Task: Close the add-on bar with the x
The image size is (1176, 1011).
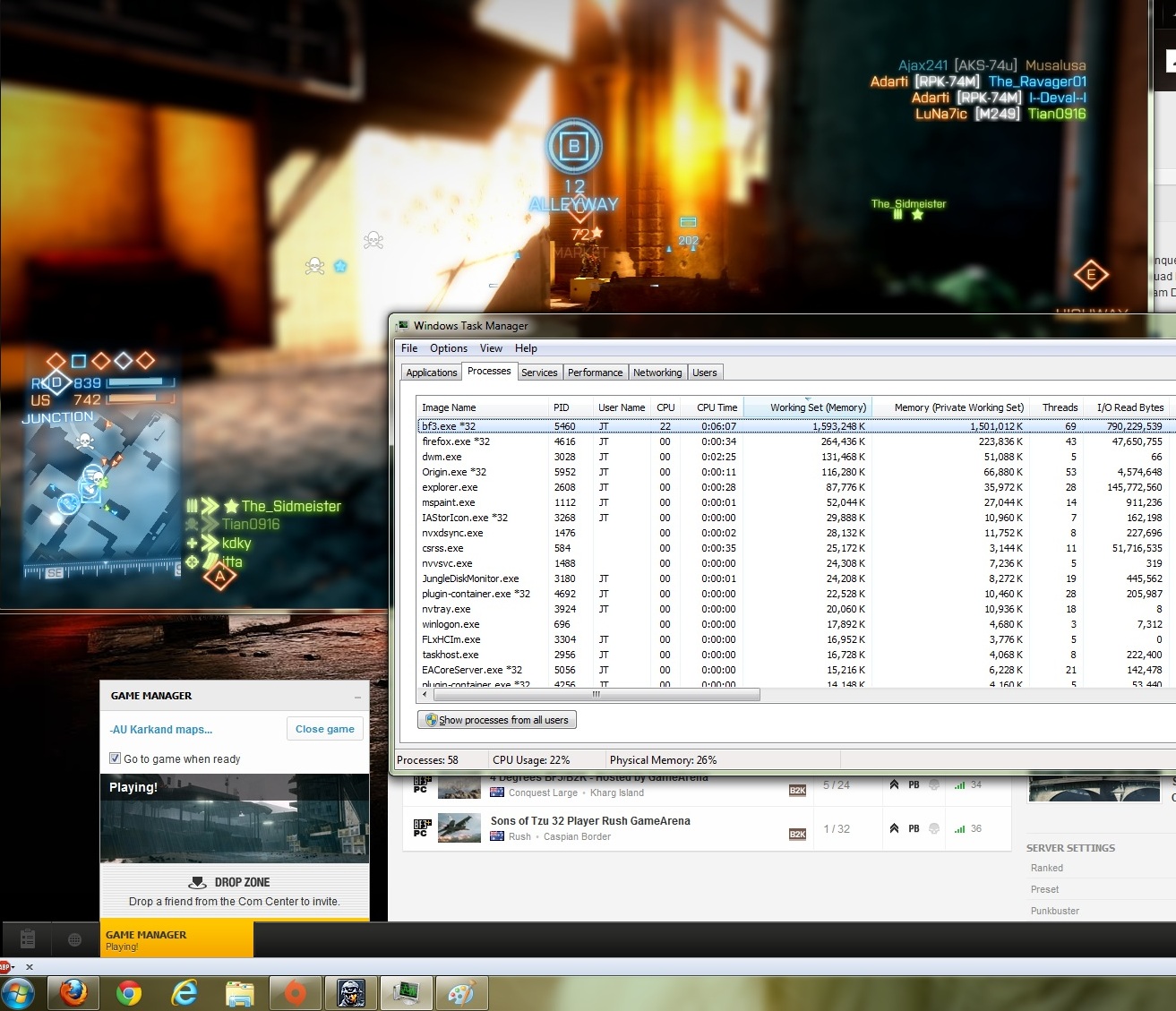Action: coord(30,967)
